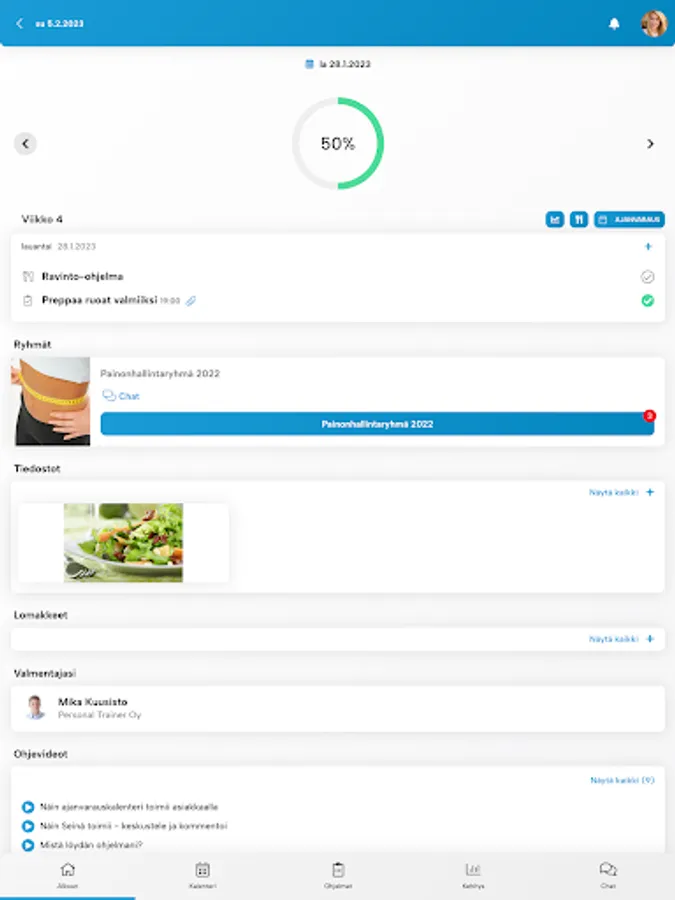Click the 50% progress circle

point(338,143)
